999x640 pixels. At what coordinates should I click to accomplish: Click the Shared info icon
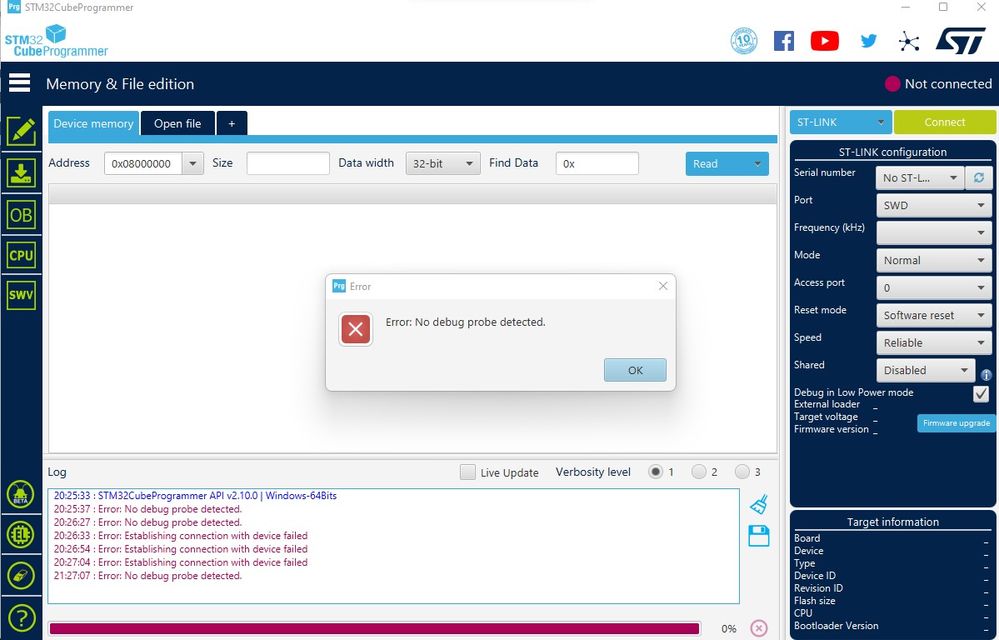(986, 375)
